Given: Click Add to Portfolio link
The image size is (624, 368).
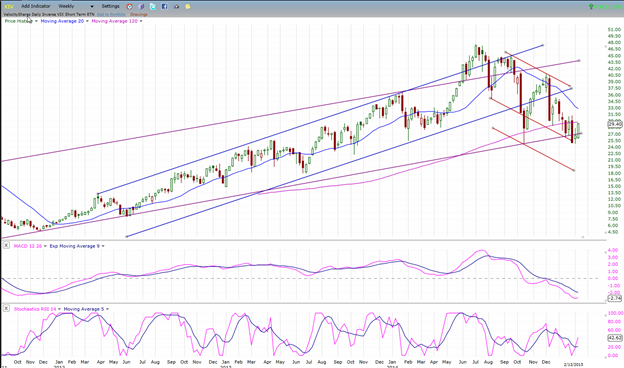Looking at the screenshot, I should coord(111,14).
